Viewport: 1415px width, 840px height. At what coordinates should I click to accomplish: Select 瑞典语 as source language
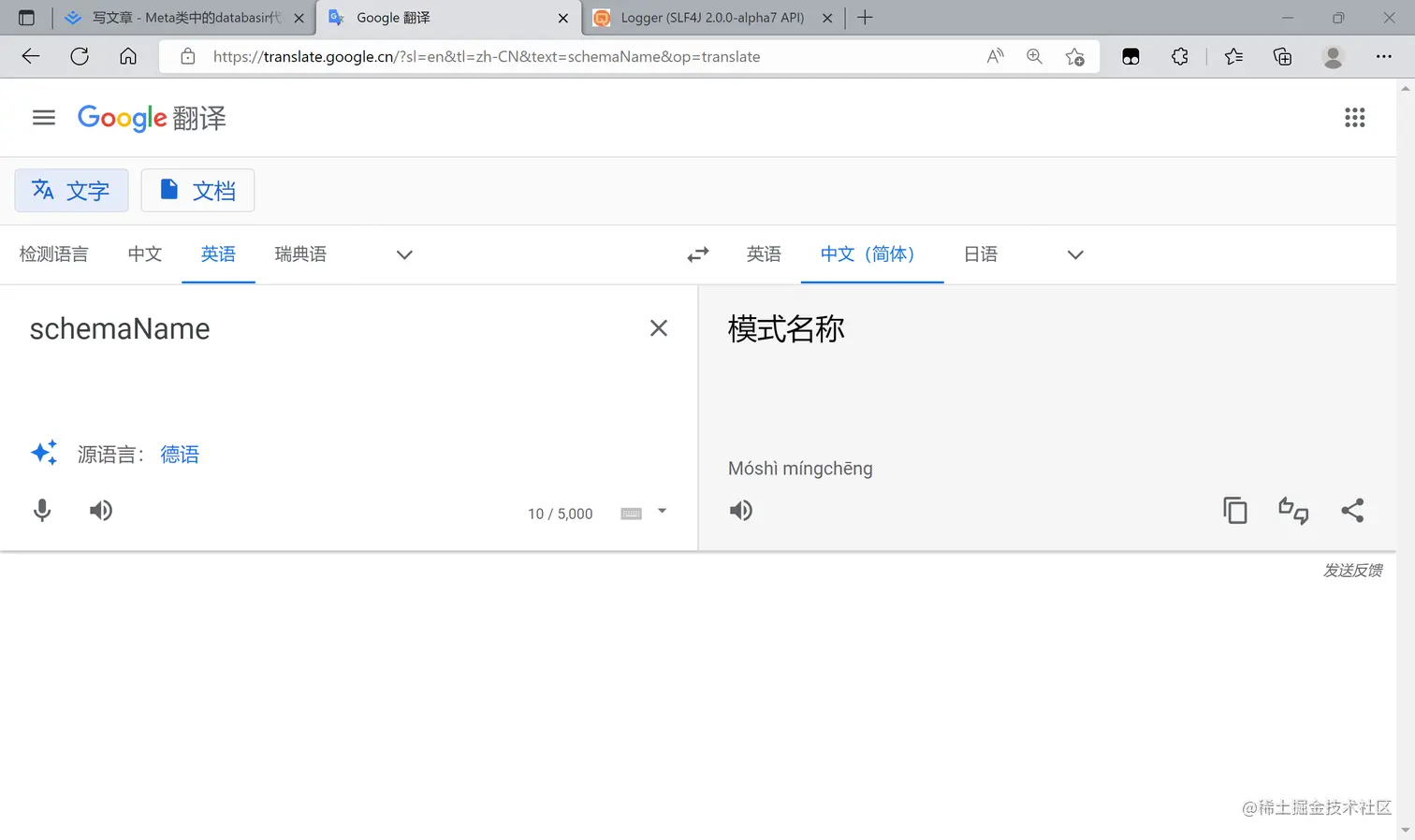(300, 254)
